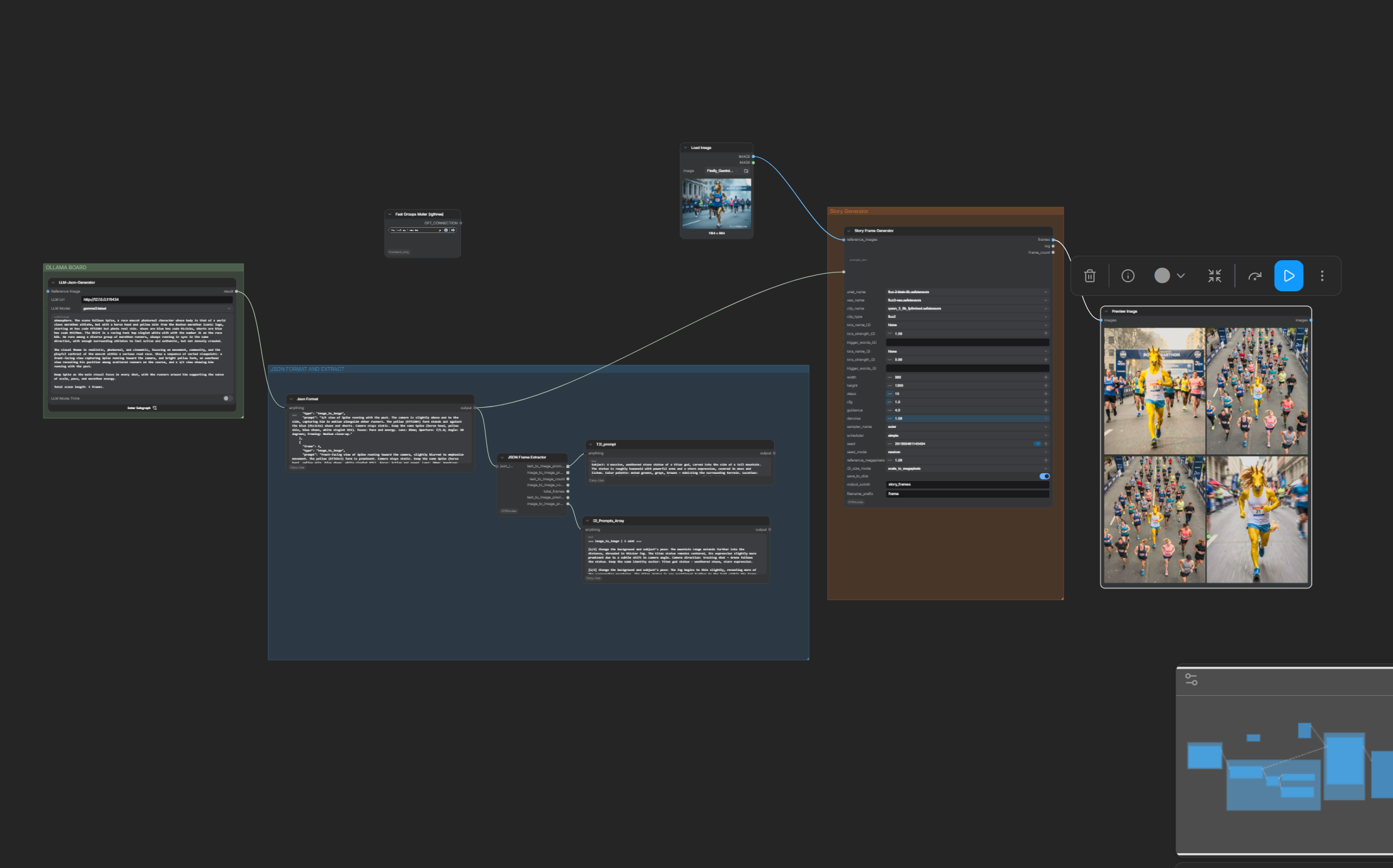Open the scheduler dropdown
This screenshot has width=1393, height=868.
[x=967, y=436]
